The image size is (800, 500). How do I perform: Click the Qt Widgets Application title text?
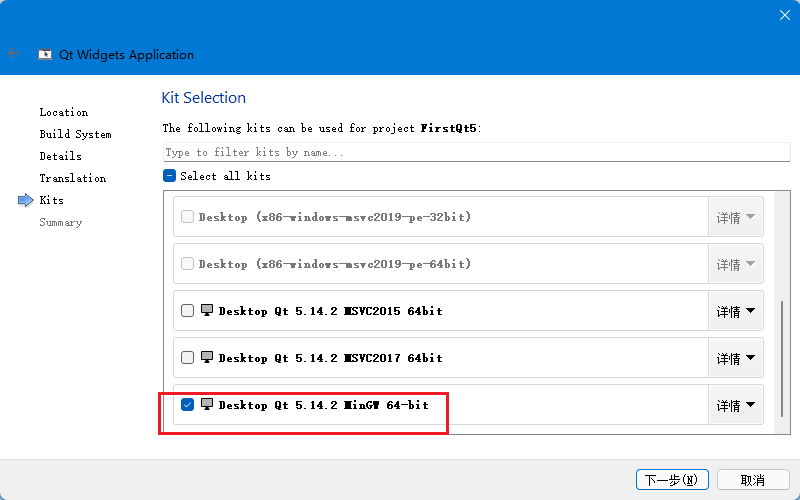tap(127, 55)
